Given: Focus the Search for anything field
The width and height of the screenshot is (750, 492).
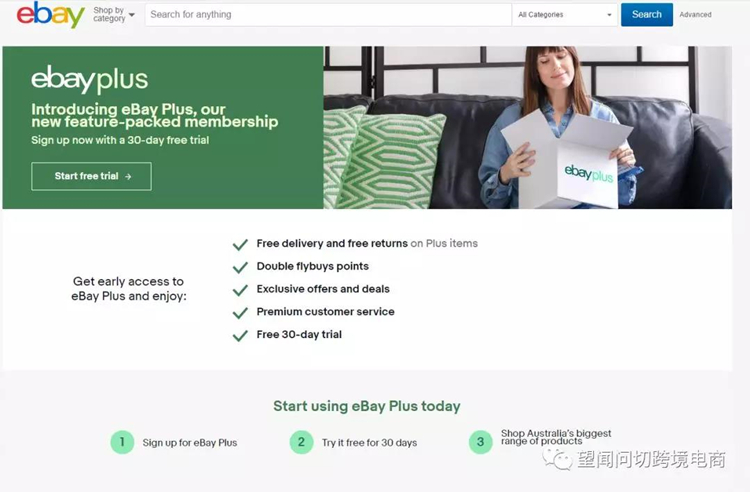Looking at the screenshot, I should click(x=328, y=15).
